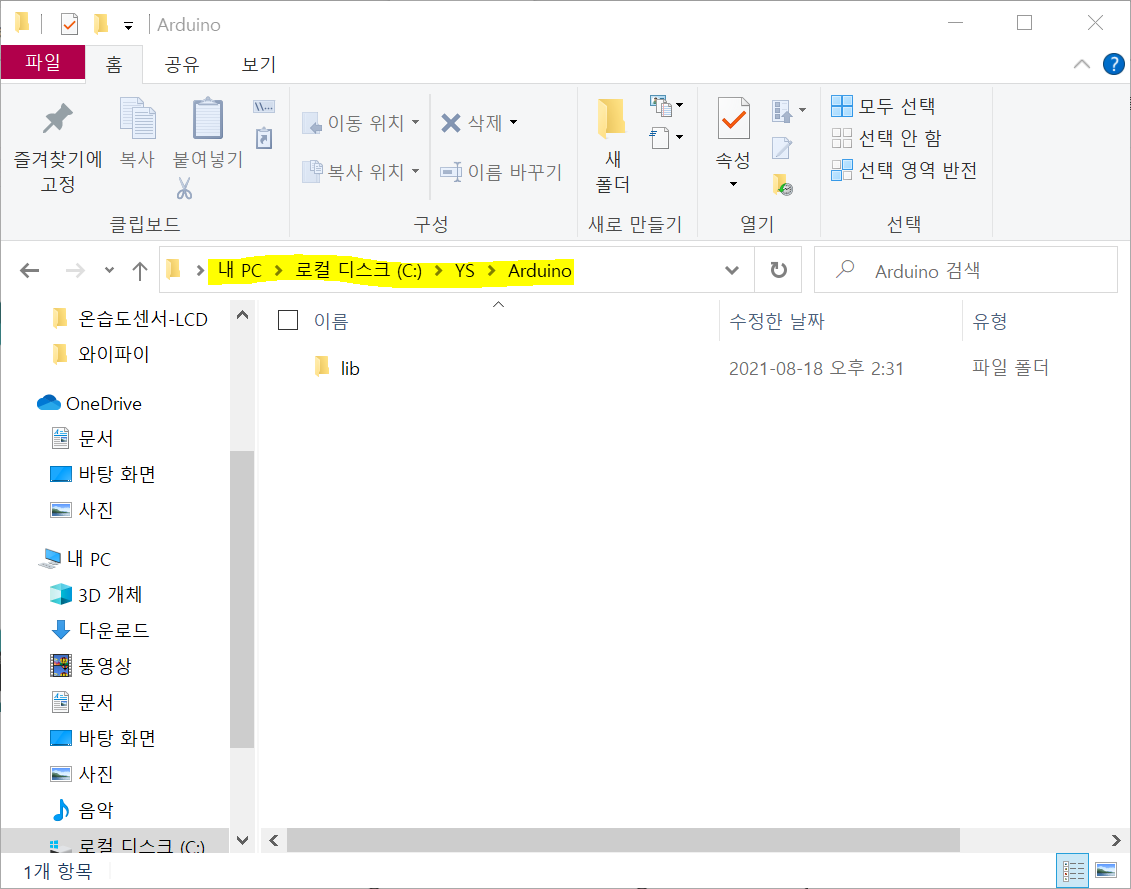Go up one folder level

140,271
